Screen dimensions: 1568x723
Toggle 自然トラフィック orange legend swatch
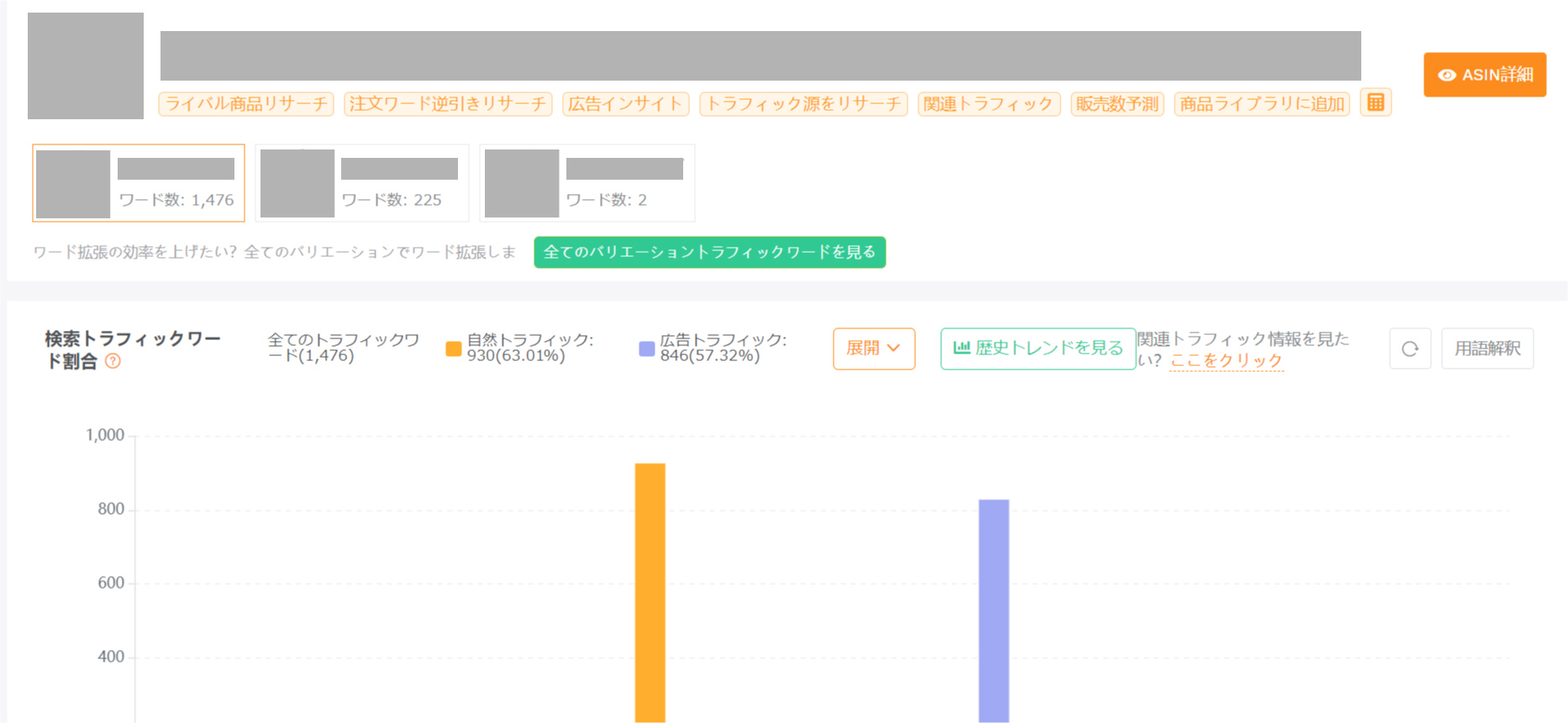[454, 348]
